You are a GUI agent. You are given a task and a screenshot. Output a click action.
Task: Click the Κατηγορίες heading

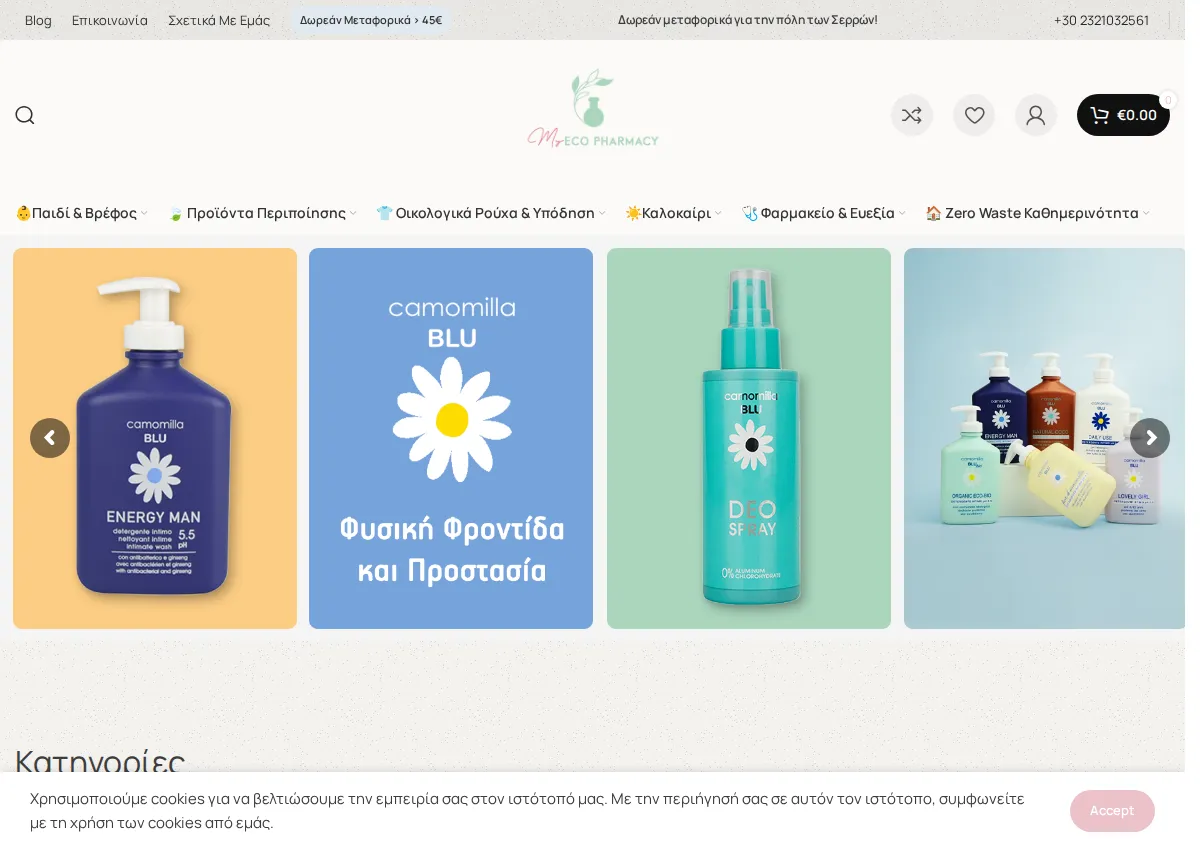click(x=100, y=761)
